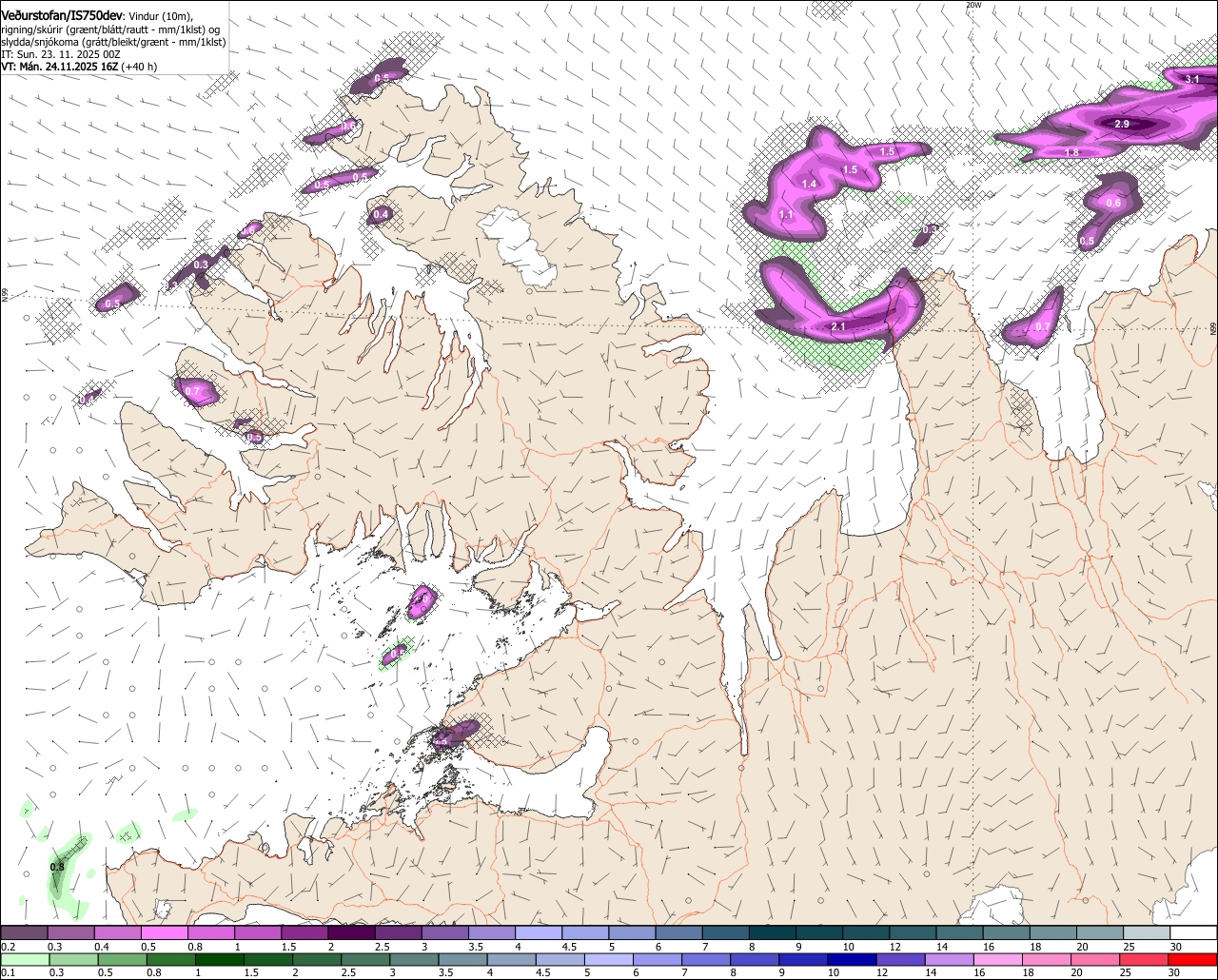Select lower legend swatch for 2–2.5
Image resolution: width=1218 pixels, height=980 pixels.
[319, 959]
